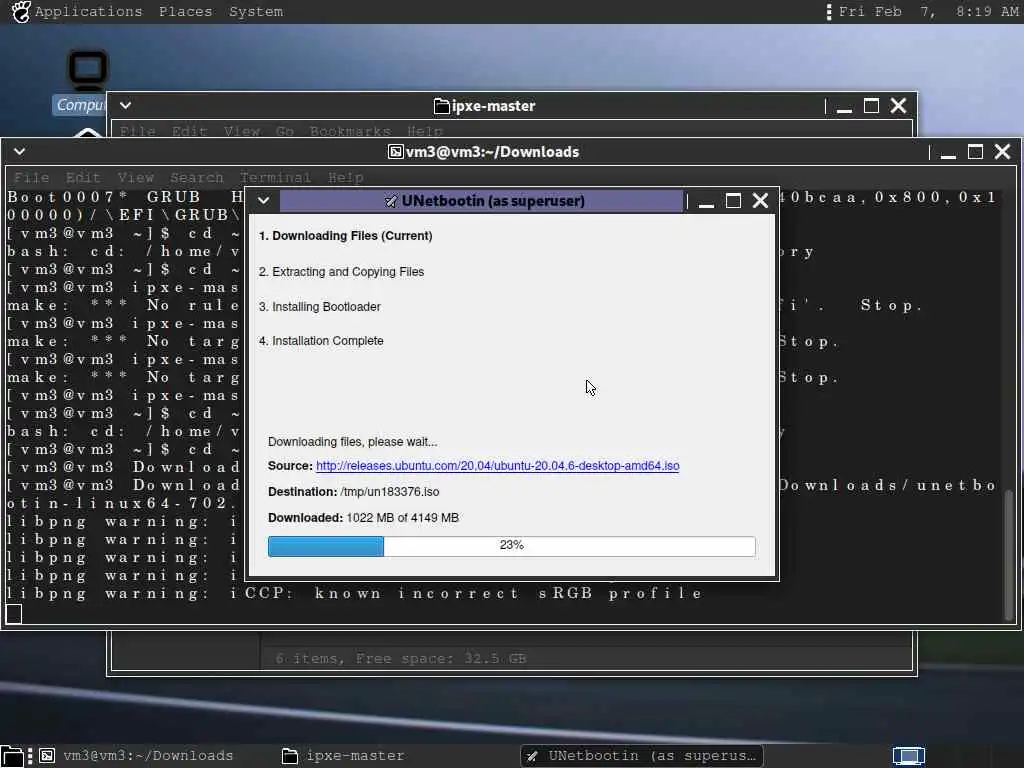Image resolution: width=1024 pixels, height=768 pixels.
Task: Maximize the UNetbootin window
Action: 733,201
